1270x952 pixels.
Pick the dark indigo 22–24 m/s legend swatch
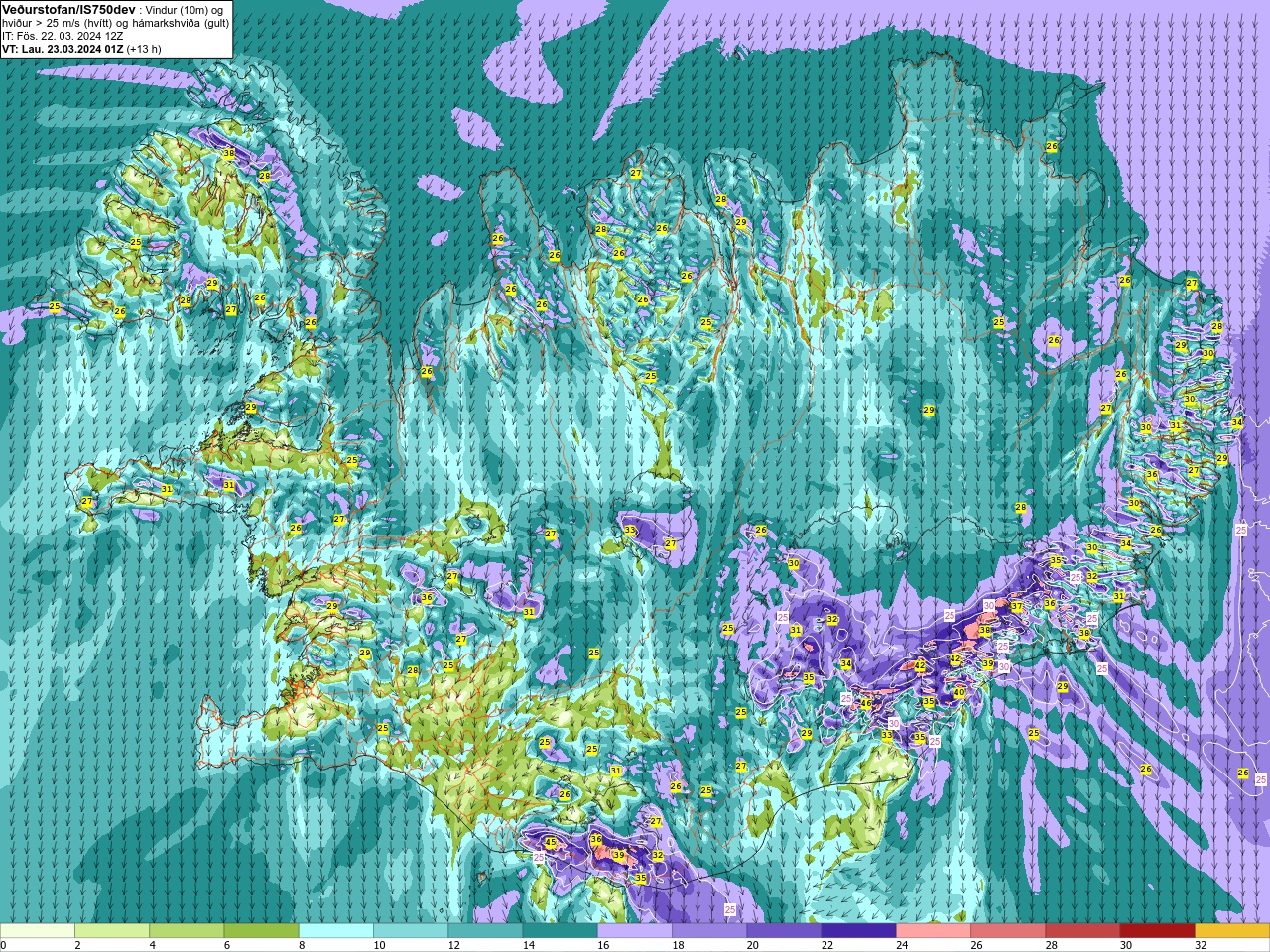coord(859,931)
